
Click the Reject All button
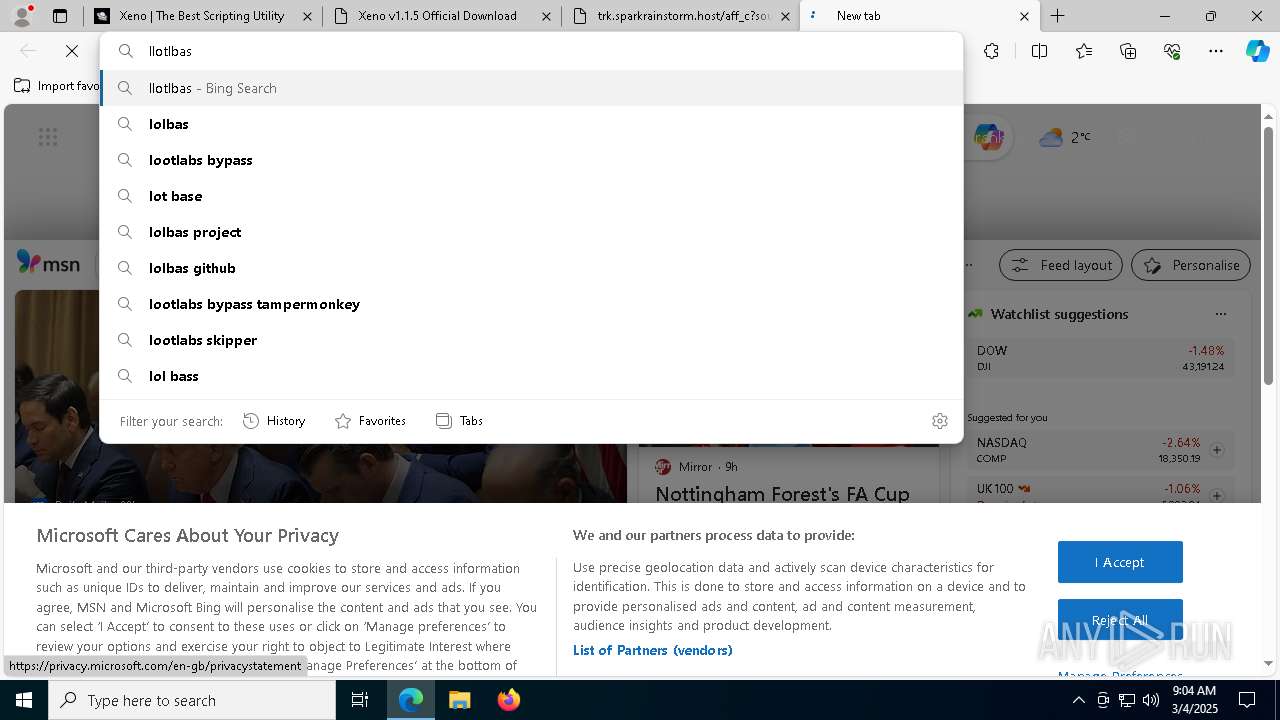point(1120,620)
